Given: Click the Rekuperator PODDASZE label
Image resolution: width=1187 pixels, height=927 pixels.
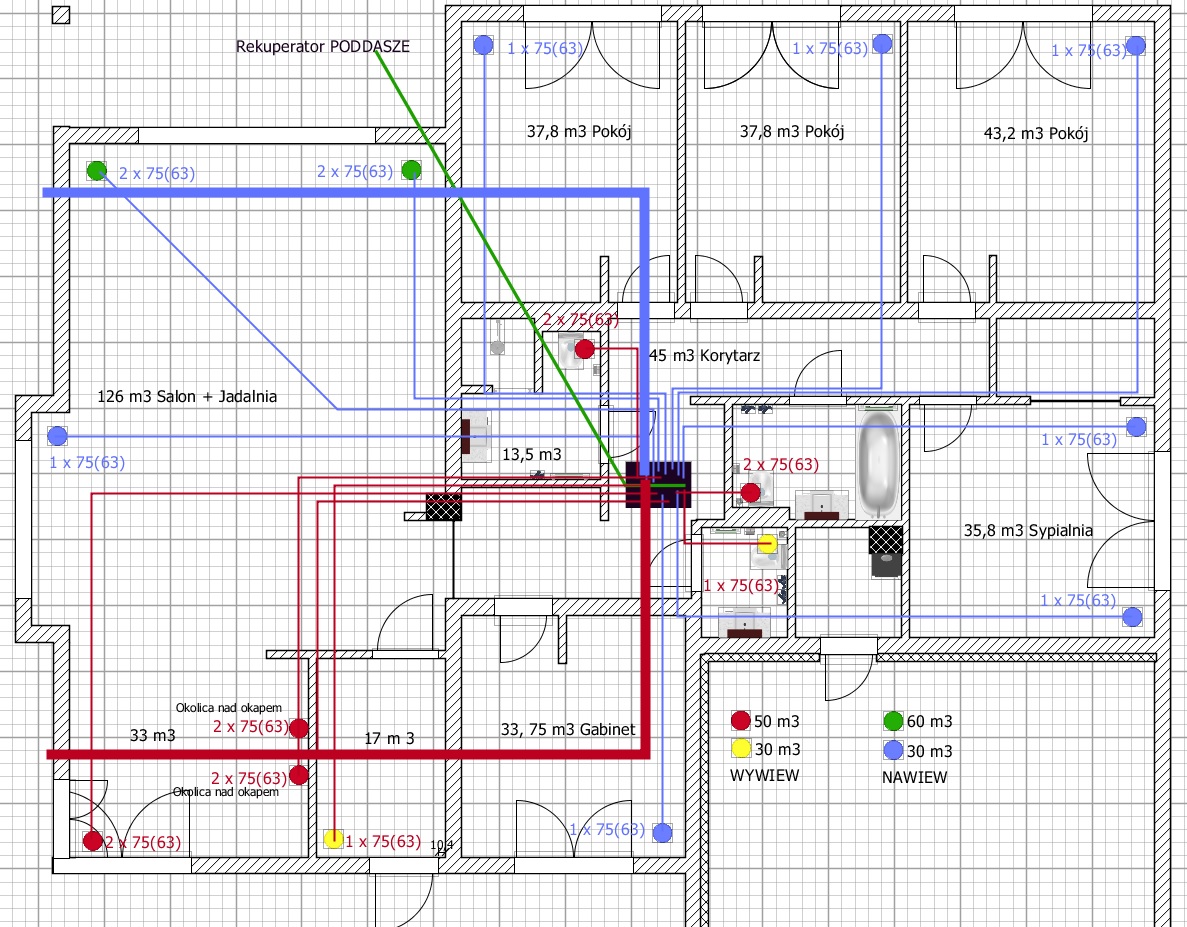Looking at the screenshot, I should click(323, 46).
